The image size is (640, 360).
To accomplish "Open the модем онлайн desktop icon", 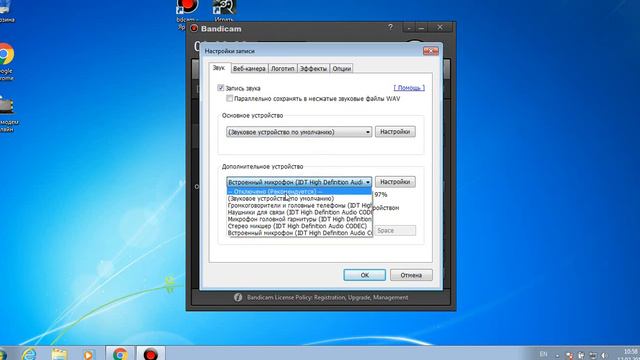I will click(x=8, y=114).
